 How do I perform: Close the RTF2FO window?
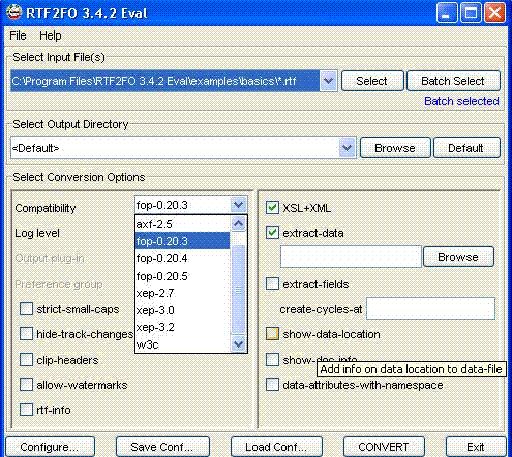495,13
